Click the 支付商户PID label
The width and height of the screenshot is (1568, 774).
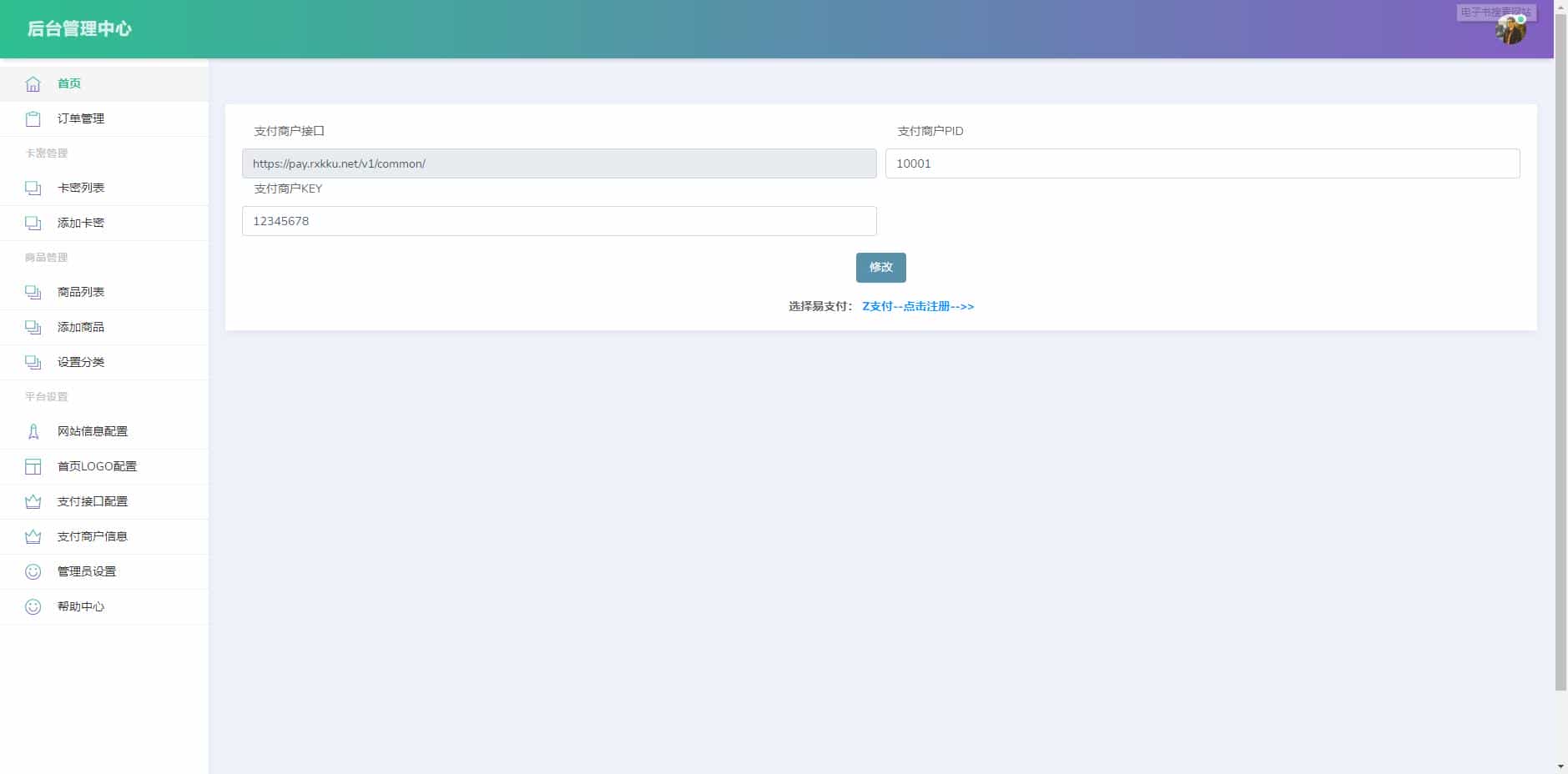[x=930, y=132]
